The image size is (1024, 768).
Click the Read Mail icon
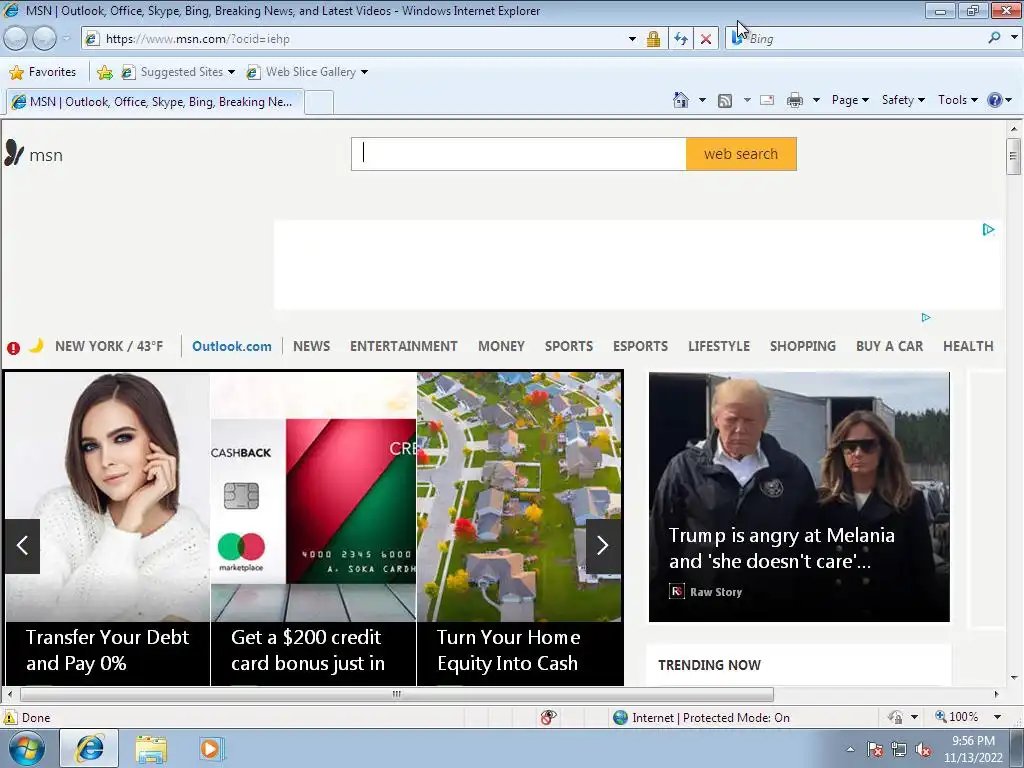(x=767, y=100)
